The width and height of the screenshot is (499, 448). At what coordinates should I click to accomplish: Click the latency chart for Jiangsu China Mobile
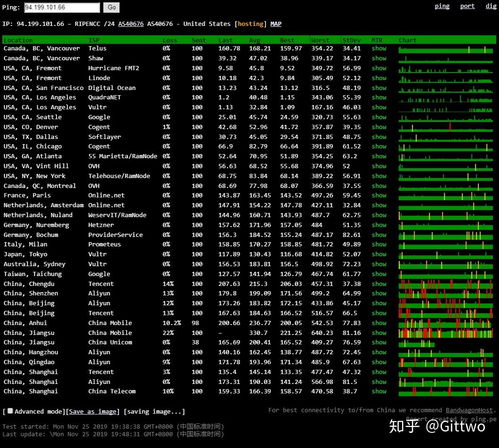pos(446,333)
